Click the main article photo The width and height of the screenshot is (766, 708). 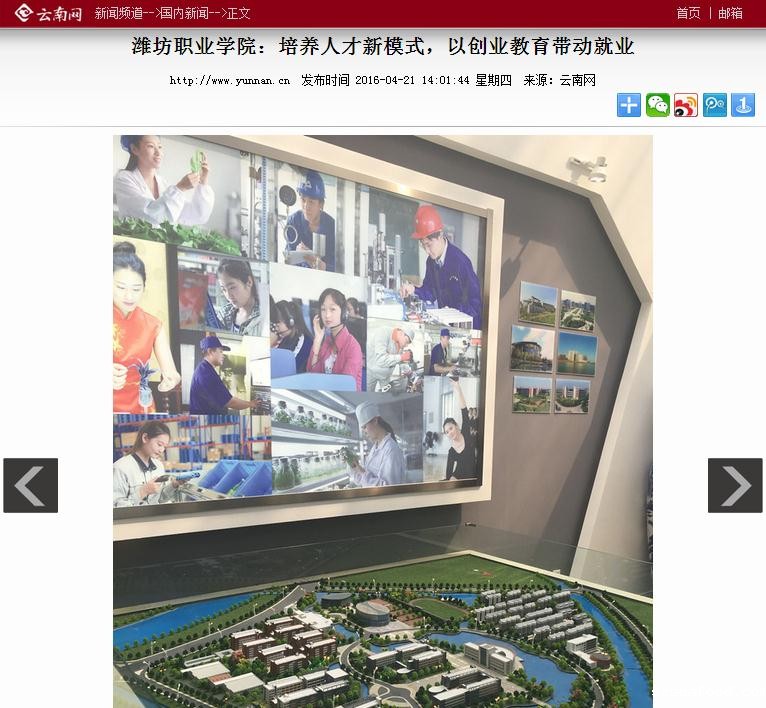pos(383,422)
